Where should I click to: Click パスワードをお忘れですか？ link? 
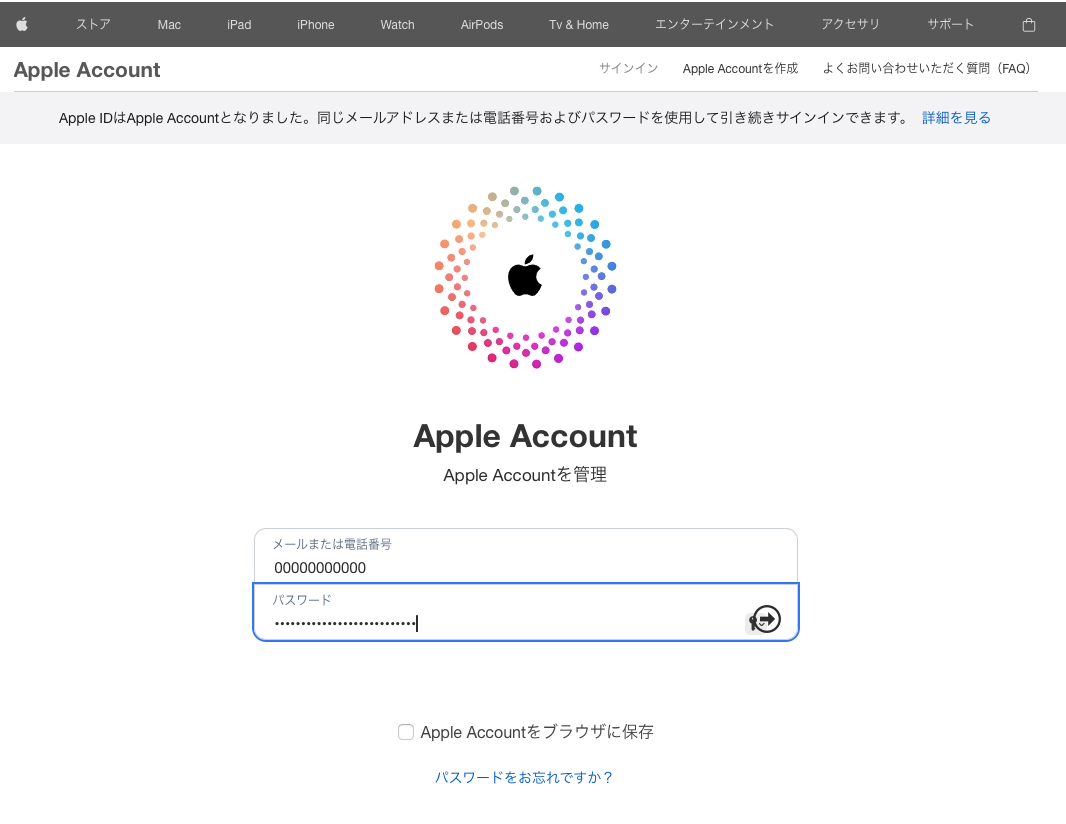click(x=524, y=777)
